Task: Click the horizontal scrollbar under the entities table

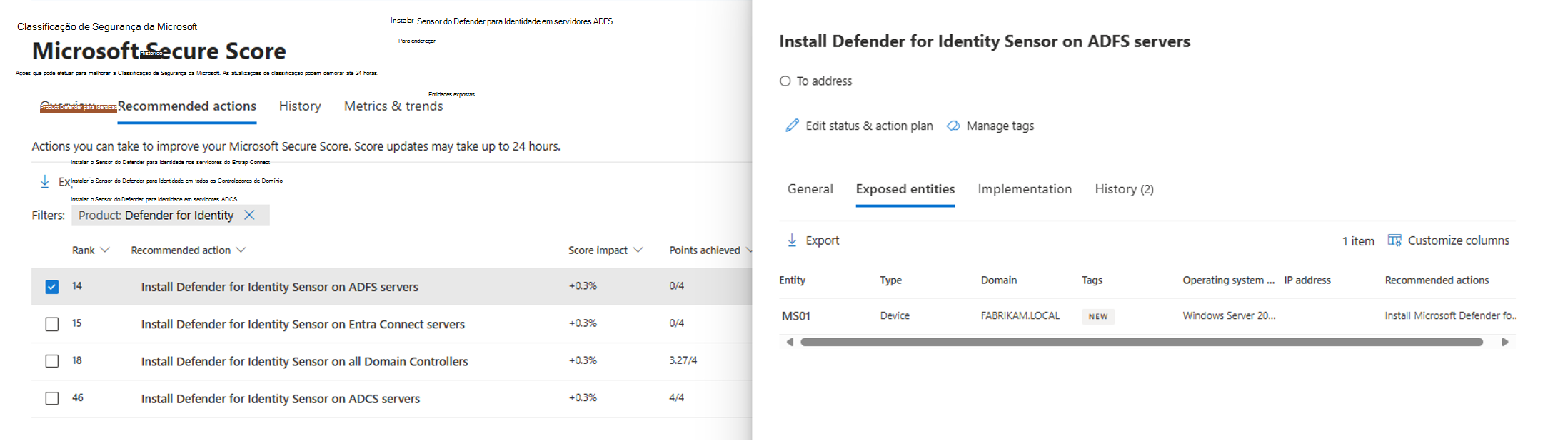Action: (1141, 342)
